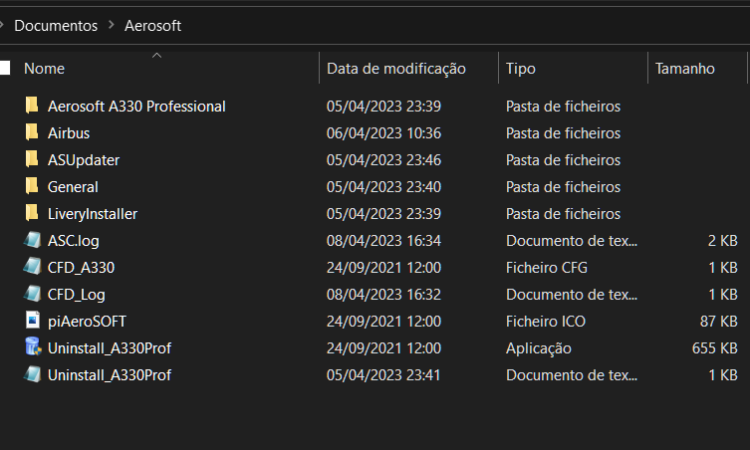
Task: Select the CFD_A330 file icon
Action: tap(32, 267)
